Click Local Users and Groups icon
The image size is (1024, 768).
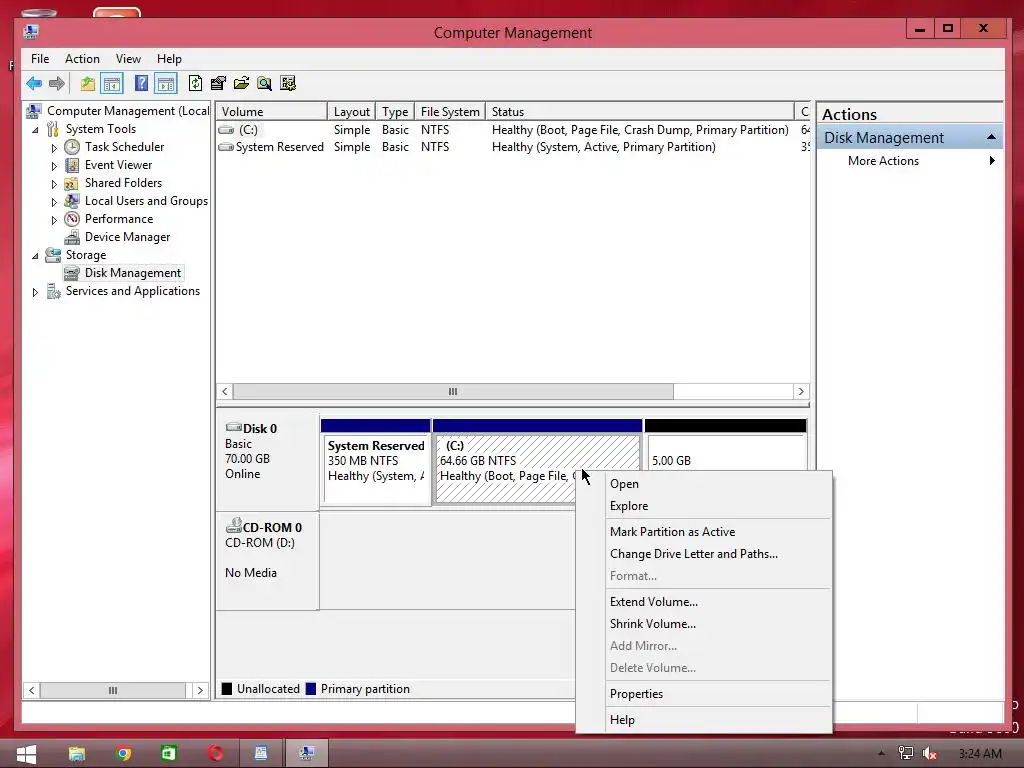72,200
